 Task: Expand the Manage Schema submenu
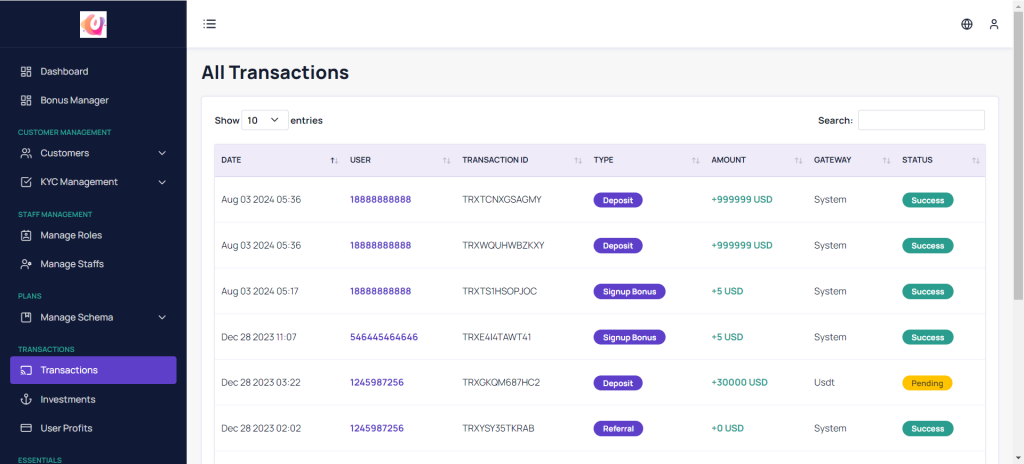(162, 317)
